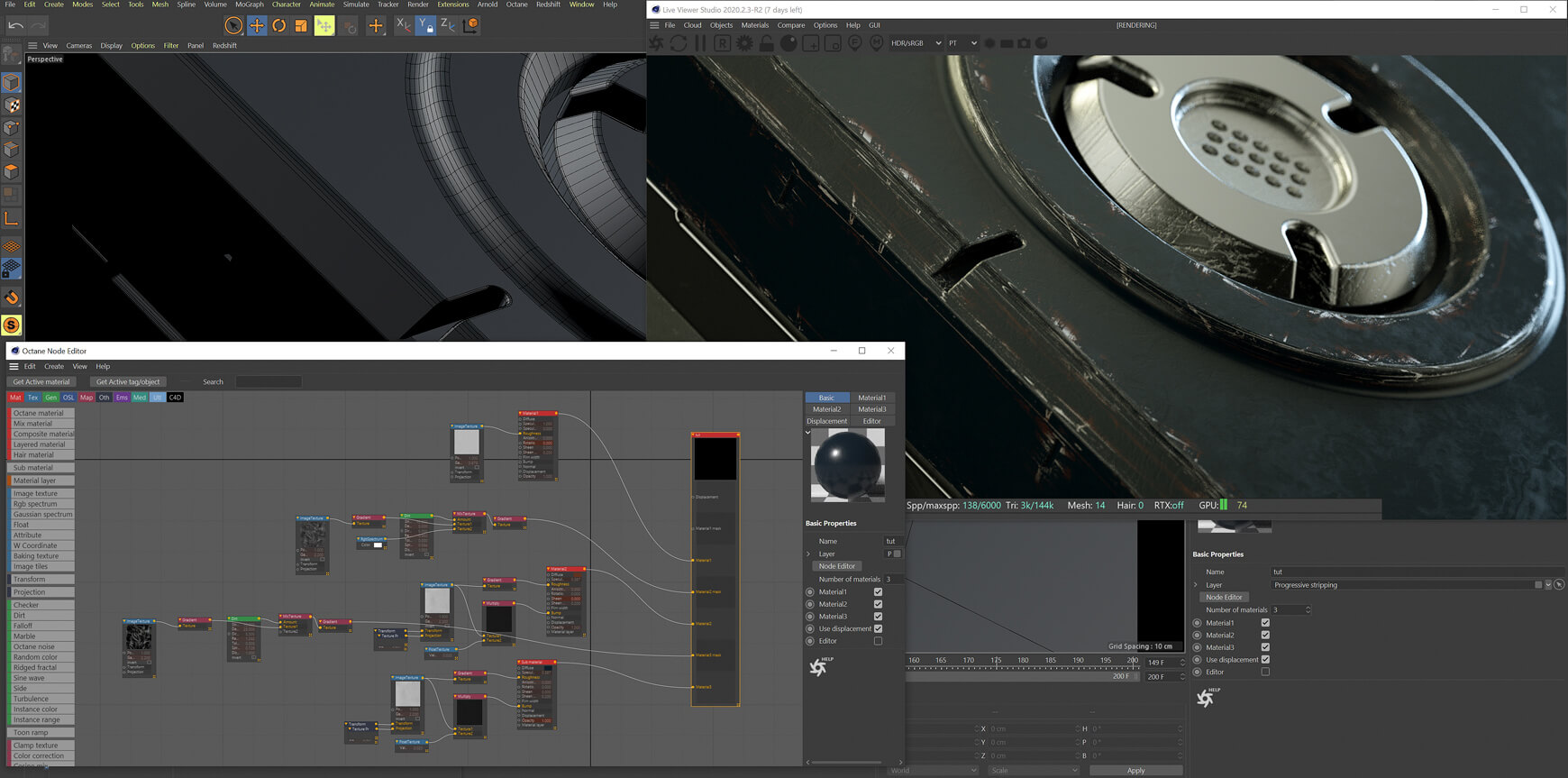Click Get Active material button
Screen dimensions: 1568x778
(x=41, y=381)
